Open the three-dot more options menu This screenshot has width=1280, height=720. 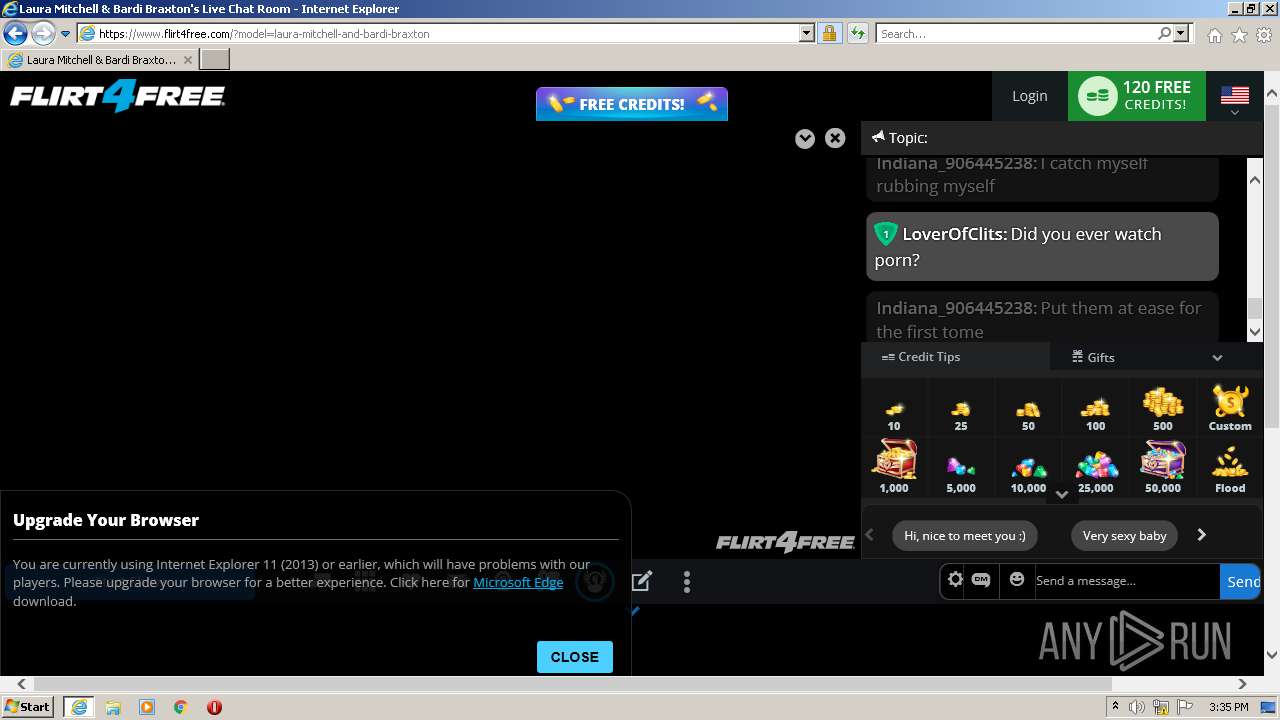pos(687,582)
